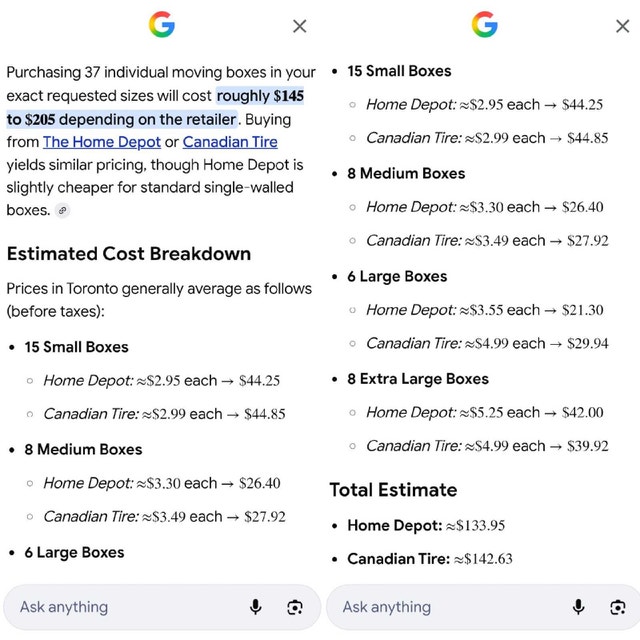The height and width of the screenshot is (640, 640).
Task: Click the Google logo in left panel
Action: [162, 24]
